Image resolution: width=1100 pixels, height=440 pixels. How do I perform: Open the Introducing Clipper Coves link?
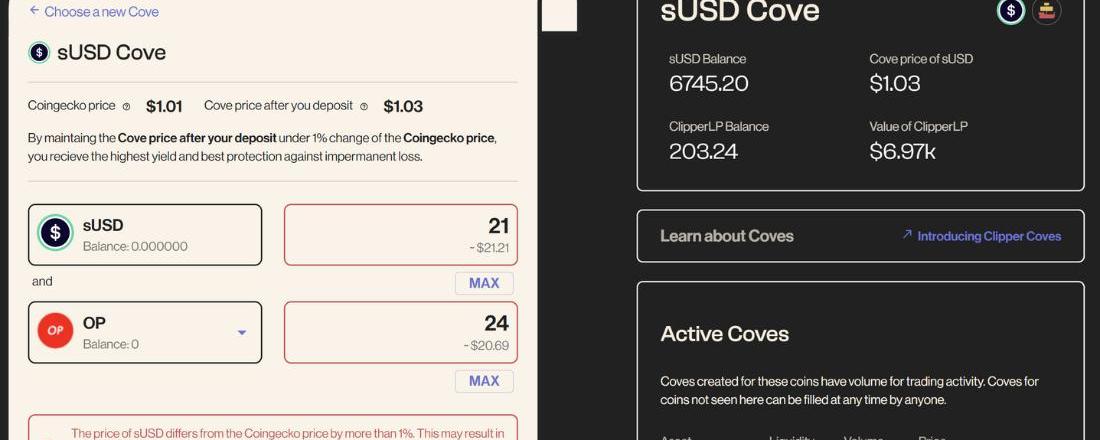(x=989, y=236)
